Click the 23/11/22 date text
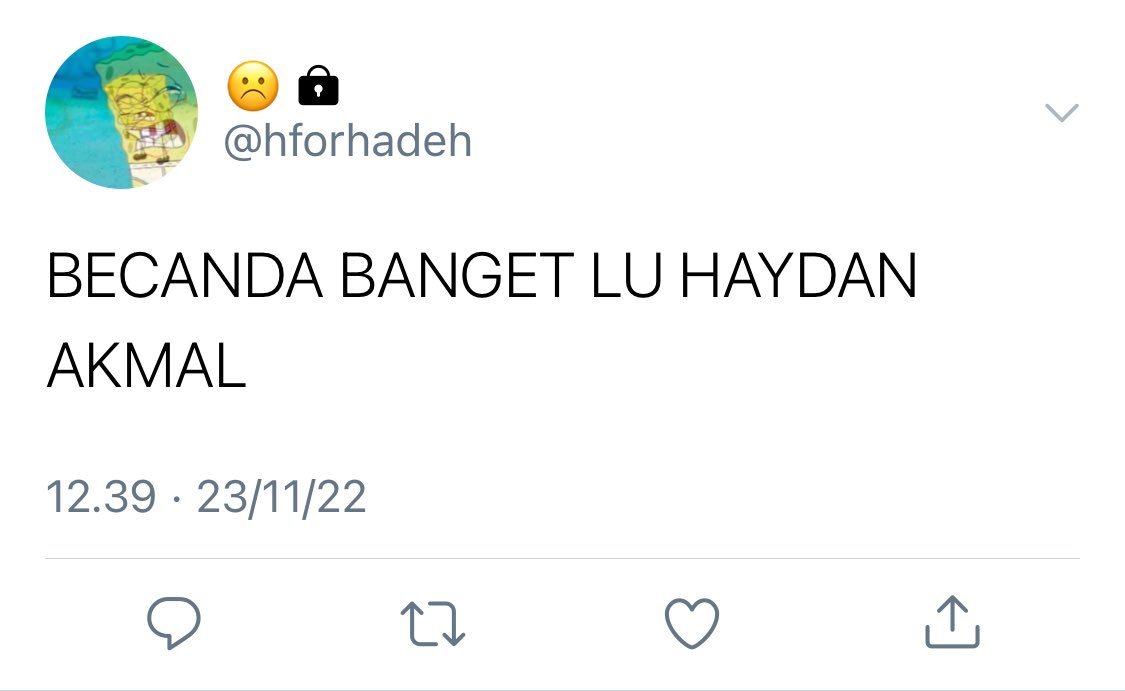 (x=281, y=497)
